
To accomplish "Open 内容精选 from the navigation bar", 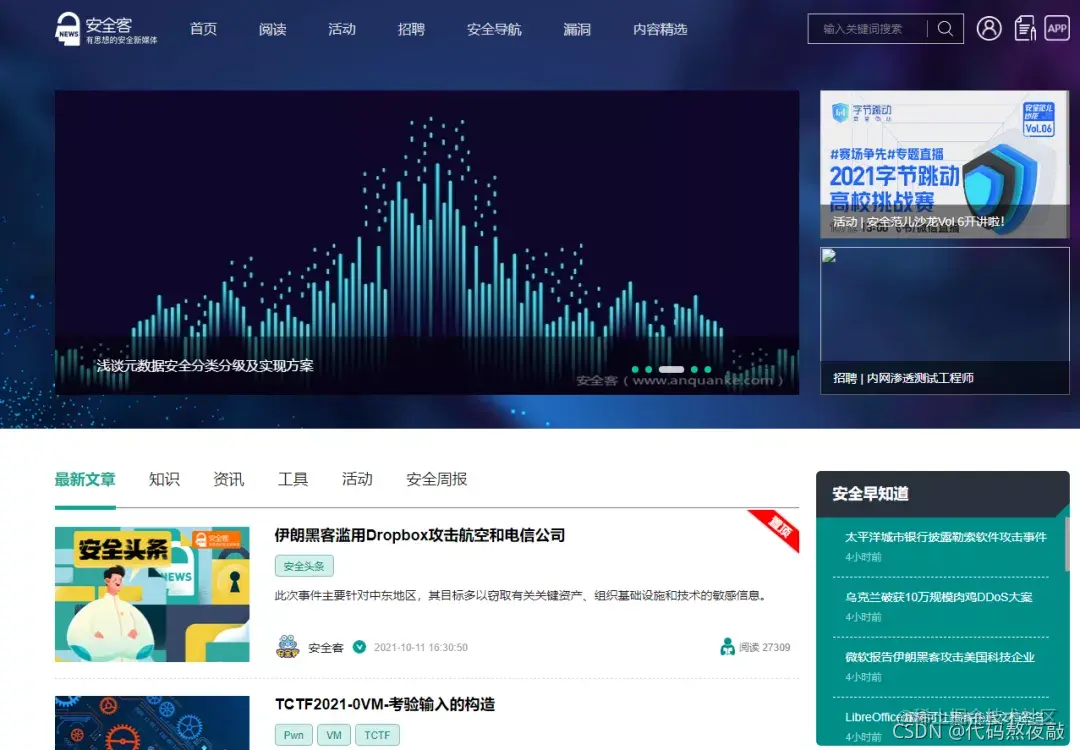I will pyautogui.click(x=659, y=29).
